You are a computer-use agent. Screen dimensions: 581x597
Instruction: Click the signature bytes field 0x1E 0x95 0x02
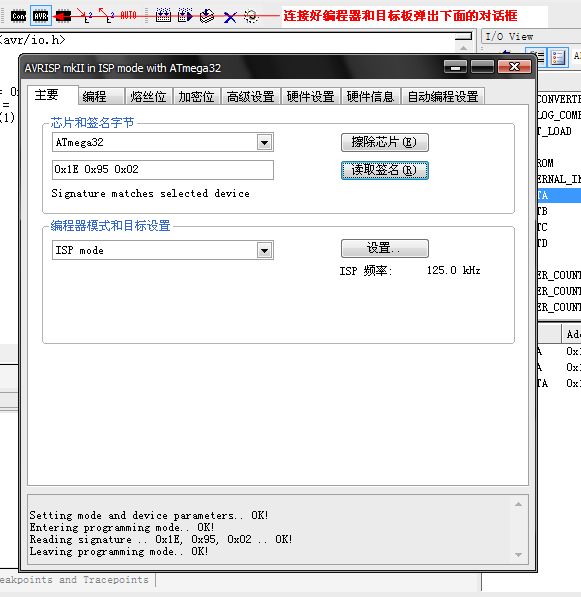pos(163,170)
